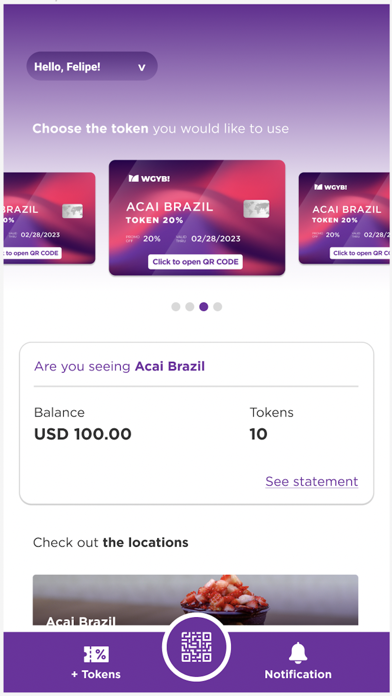The image size is (392, 696).
Task: Switch to the Notification tab
Action: tap(298, 661)
